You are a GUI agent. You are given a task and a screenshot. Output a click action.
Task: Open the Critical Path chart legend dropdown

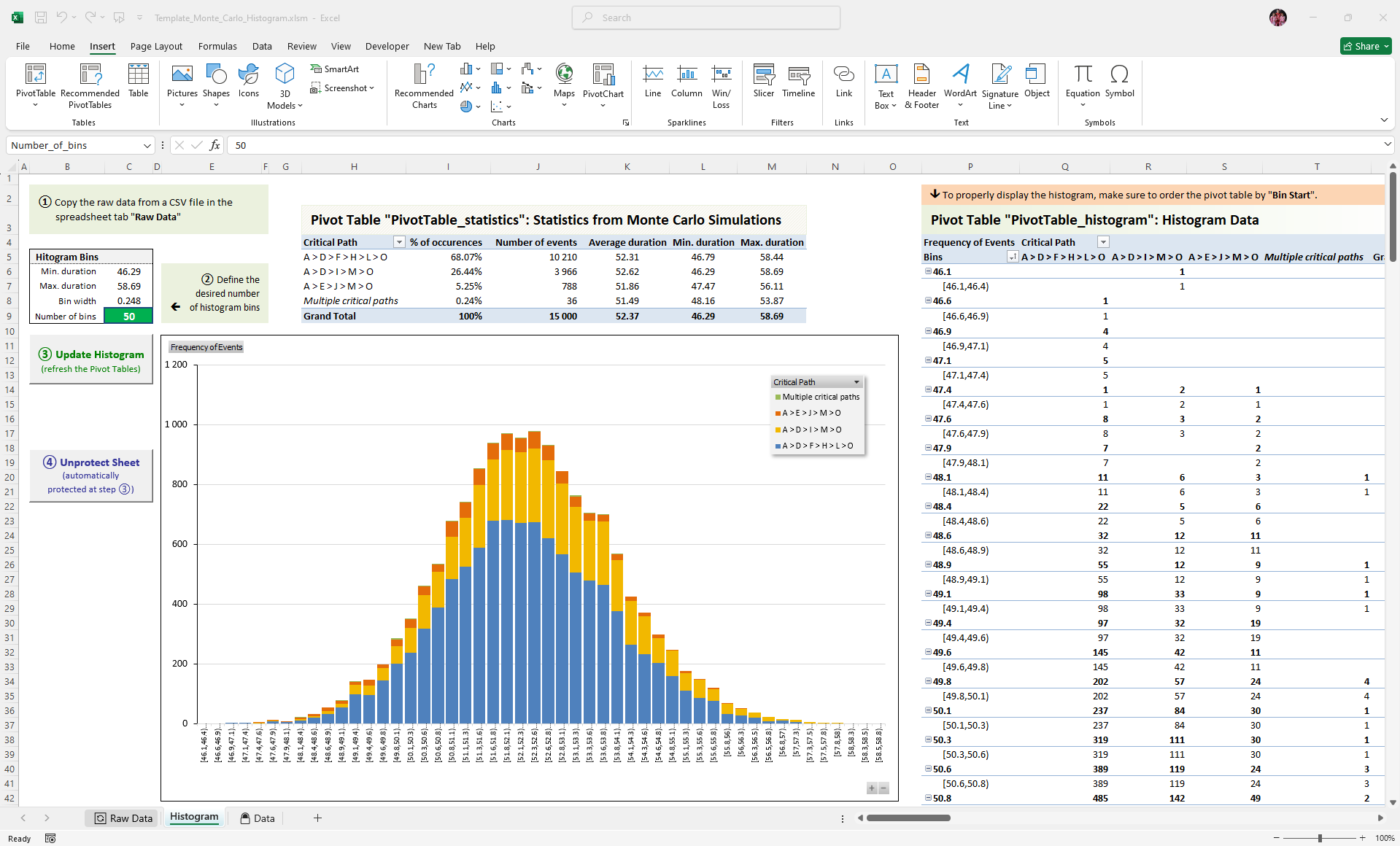point(856,382)
